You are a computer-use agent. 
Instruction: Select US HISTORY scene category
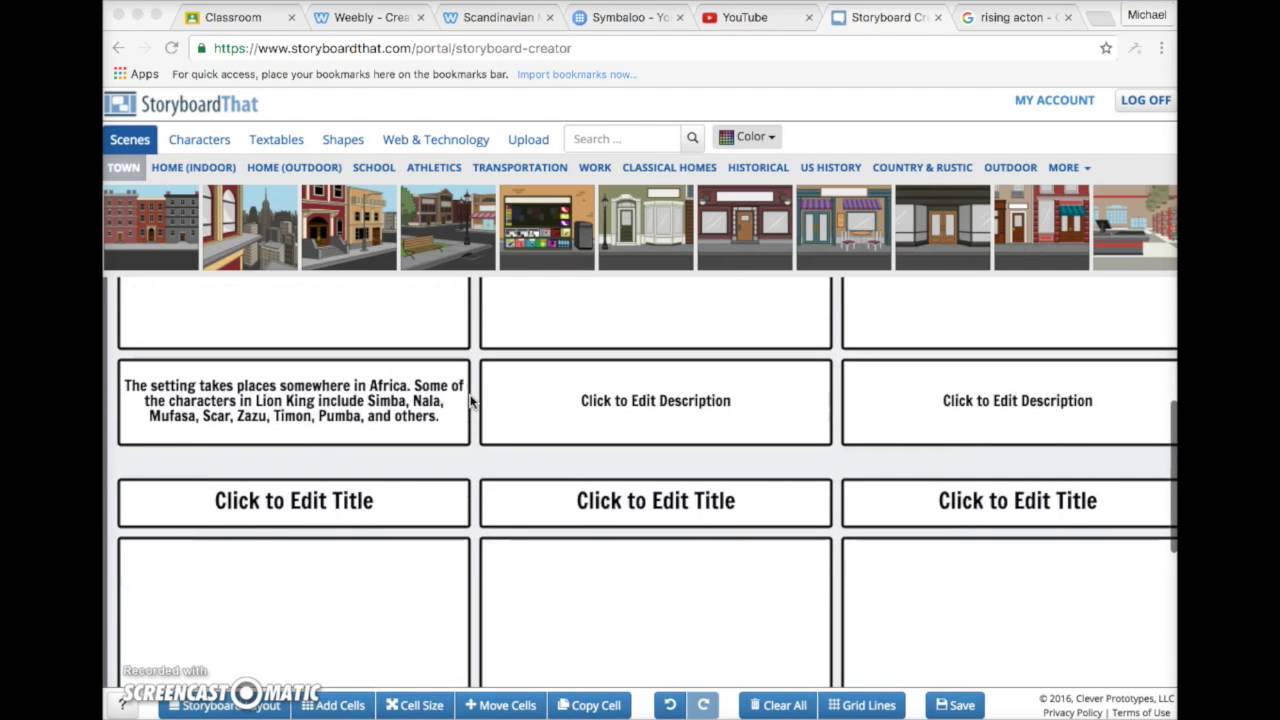click(830, 168)
